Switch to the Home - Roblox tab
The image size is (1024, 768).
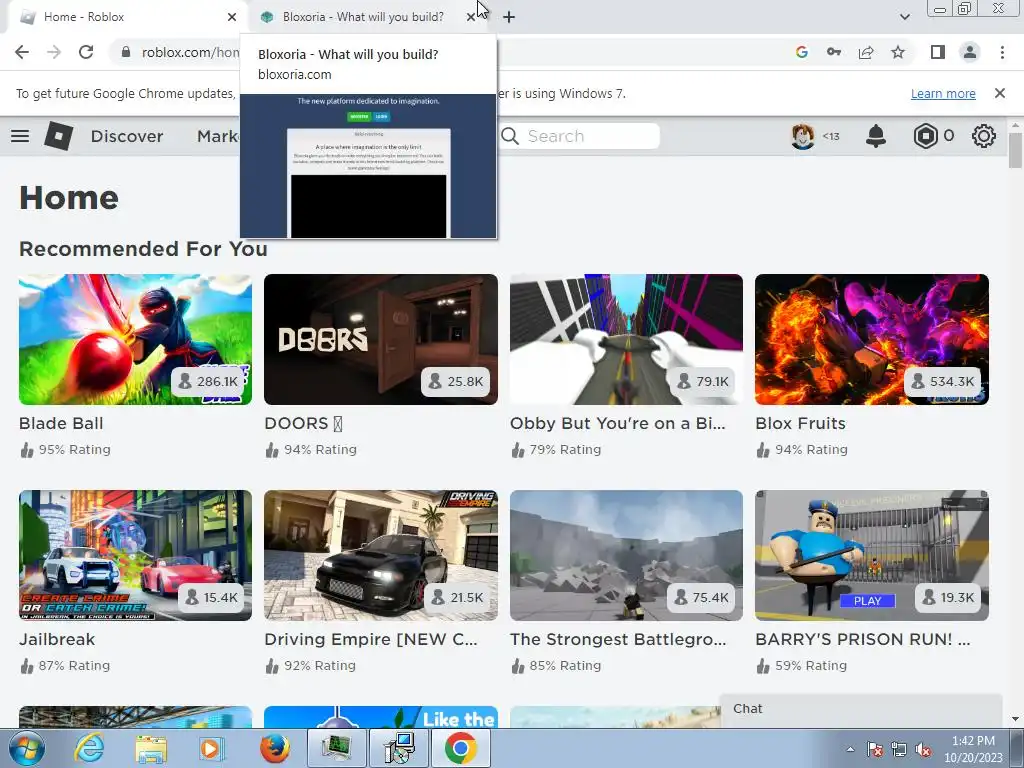click(x=124, y=17)
